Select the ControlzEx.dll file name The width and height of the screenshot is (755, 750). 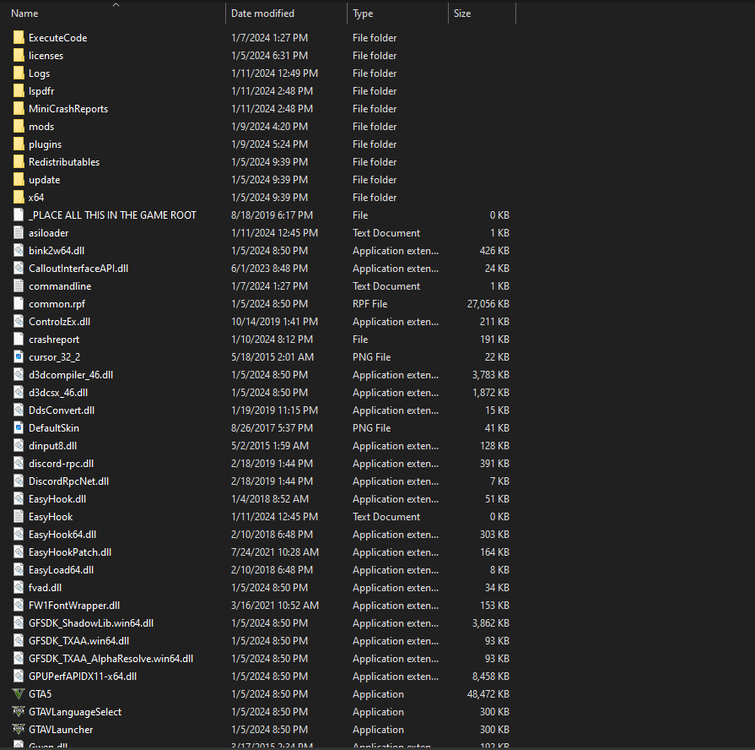point(59,322)
